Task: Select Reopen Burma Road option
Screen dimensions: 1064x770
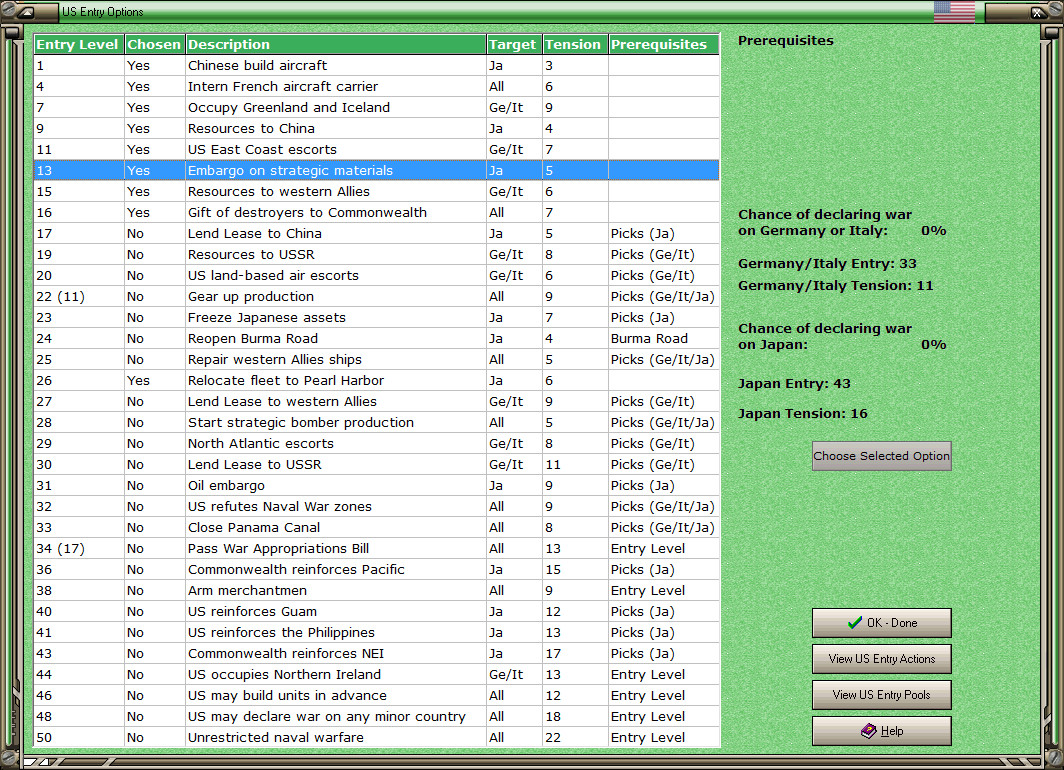Action: click(x=377, y=339)
